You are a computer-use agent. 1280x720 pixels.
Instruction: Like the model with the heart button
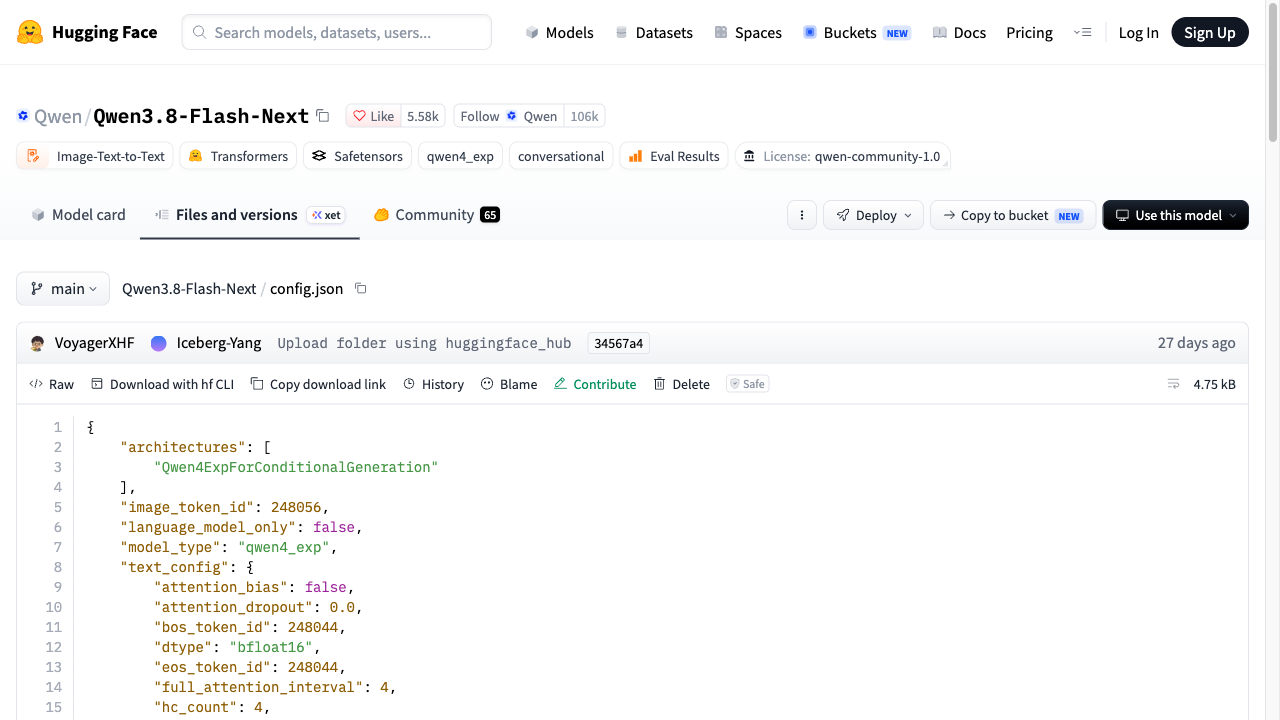tap(373, 116)
